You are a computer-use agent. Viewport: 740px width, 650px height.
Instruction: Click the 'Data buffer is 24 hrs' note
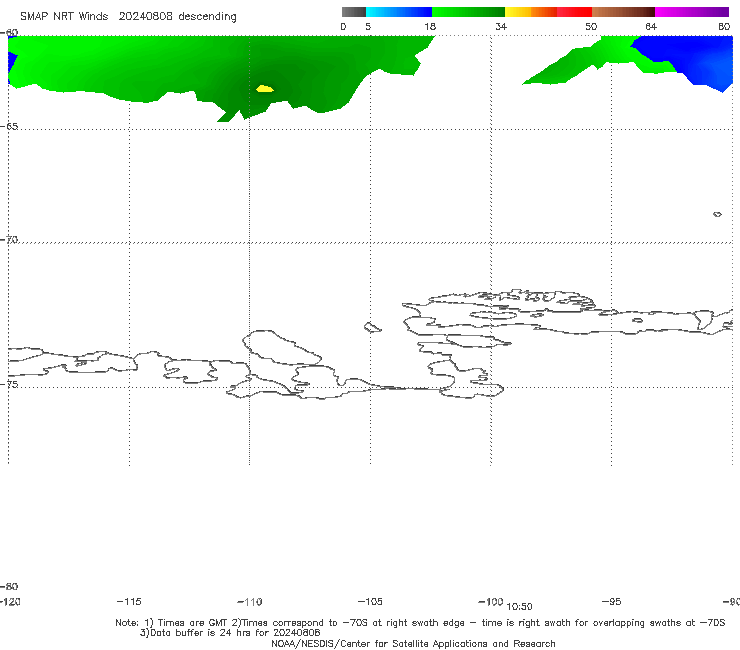pyautogui.click(x=230, y=633)
